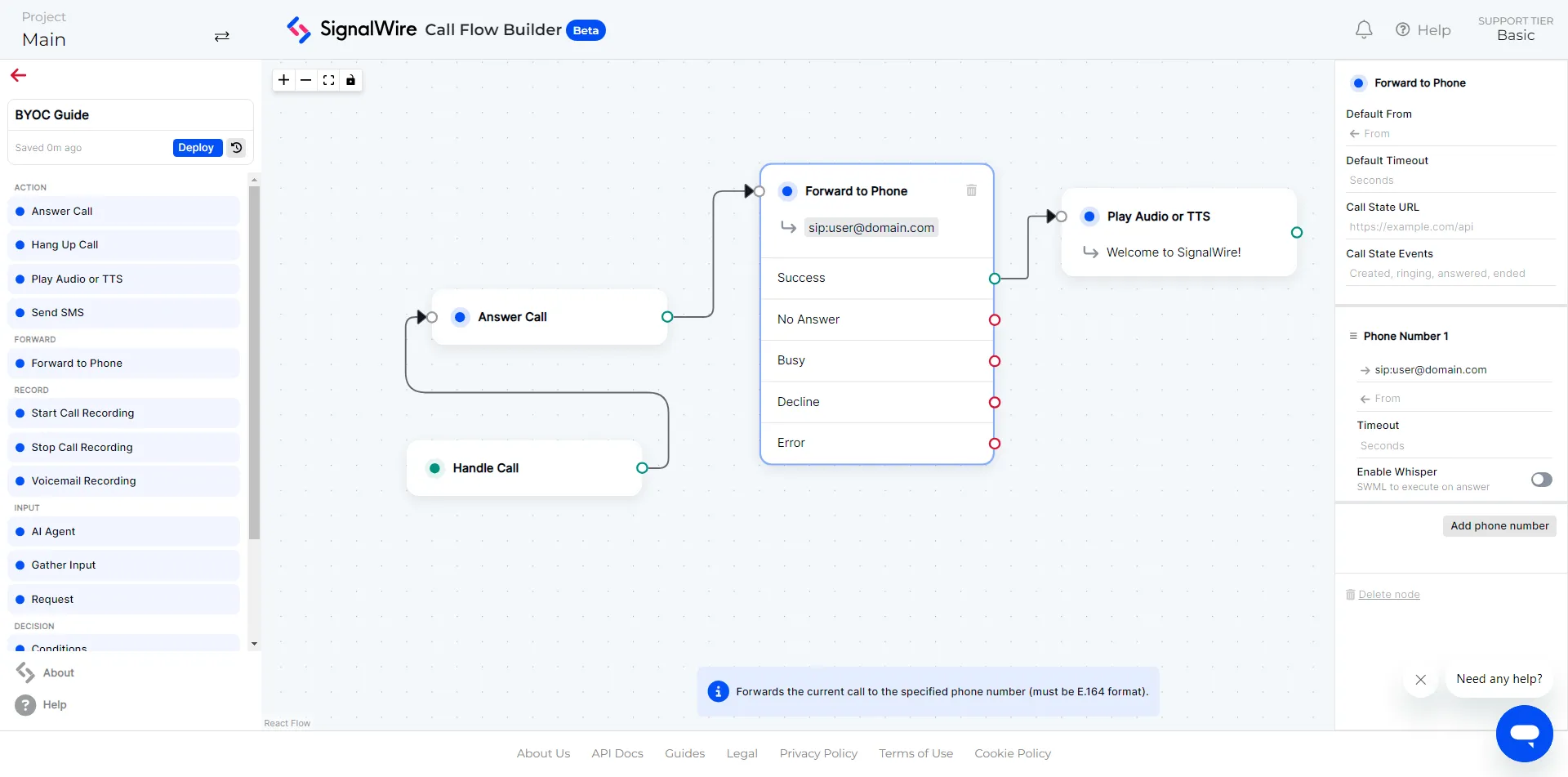Enable the Whisper toggle

[x=1542, y=480]
